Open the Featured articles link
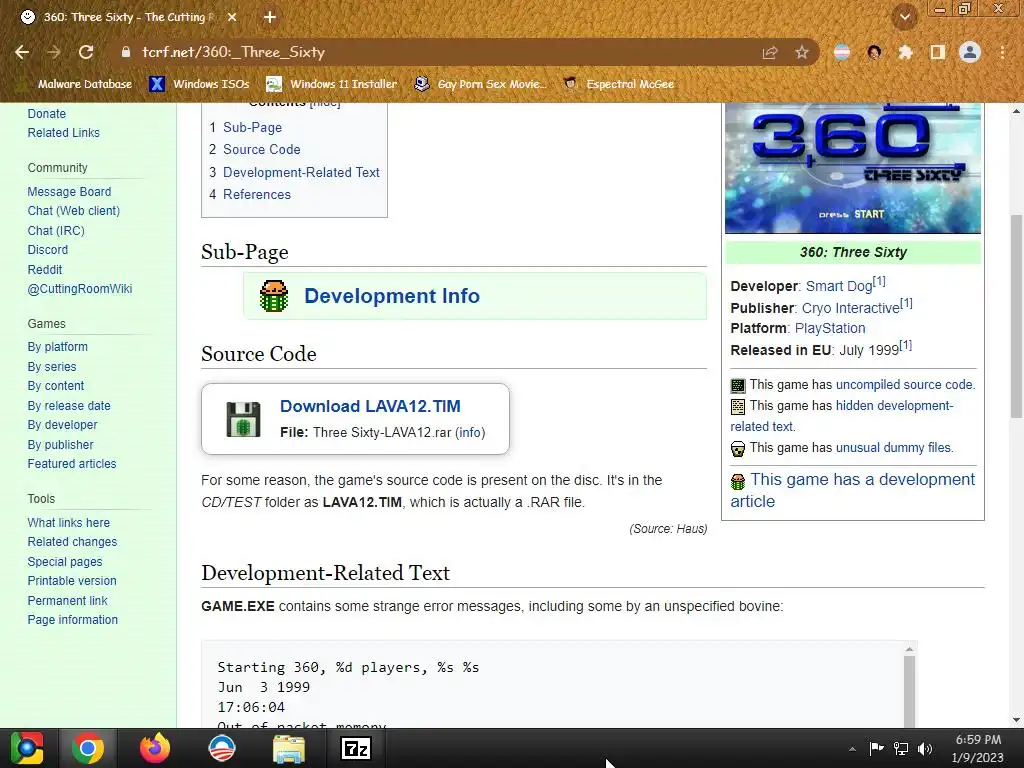The image size is (1024, 768). click(x=72, y=464)
